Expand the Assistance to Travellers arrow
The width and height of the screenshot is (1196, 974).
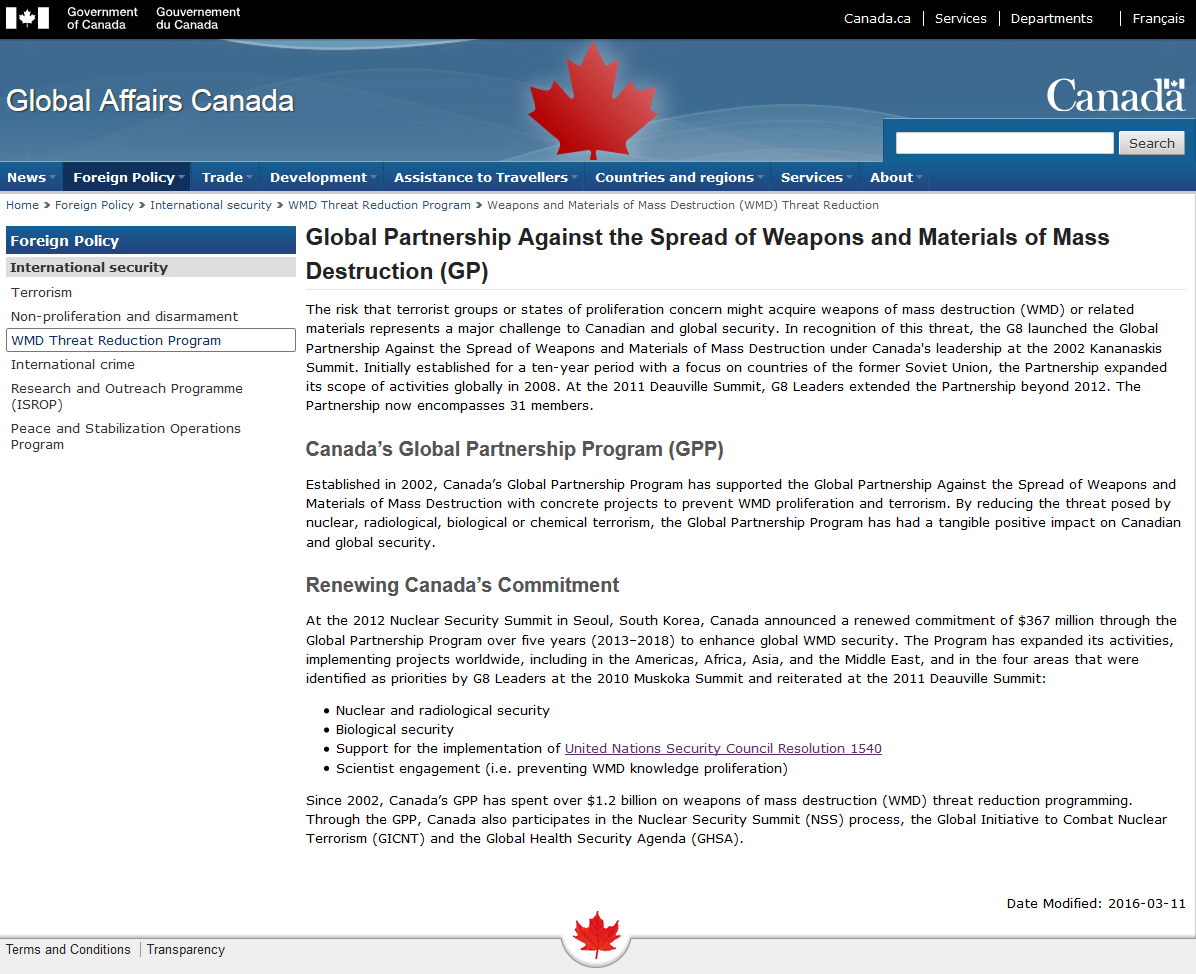[x=574, y=178]
